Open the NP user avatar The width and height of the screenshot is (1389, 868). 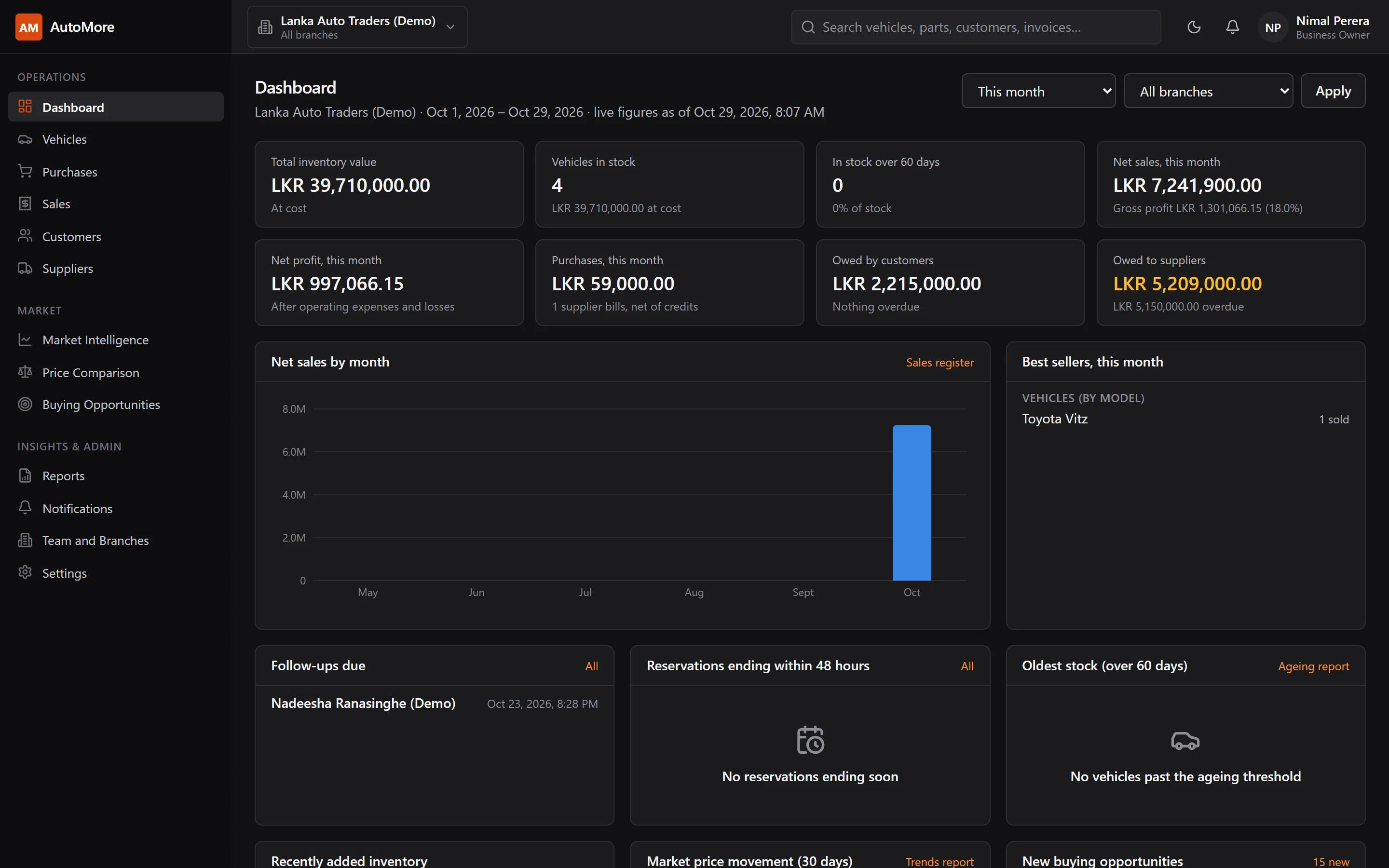(x=1272, y=27)
